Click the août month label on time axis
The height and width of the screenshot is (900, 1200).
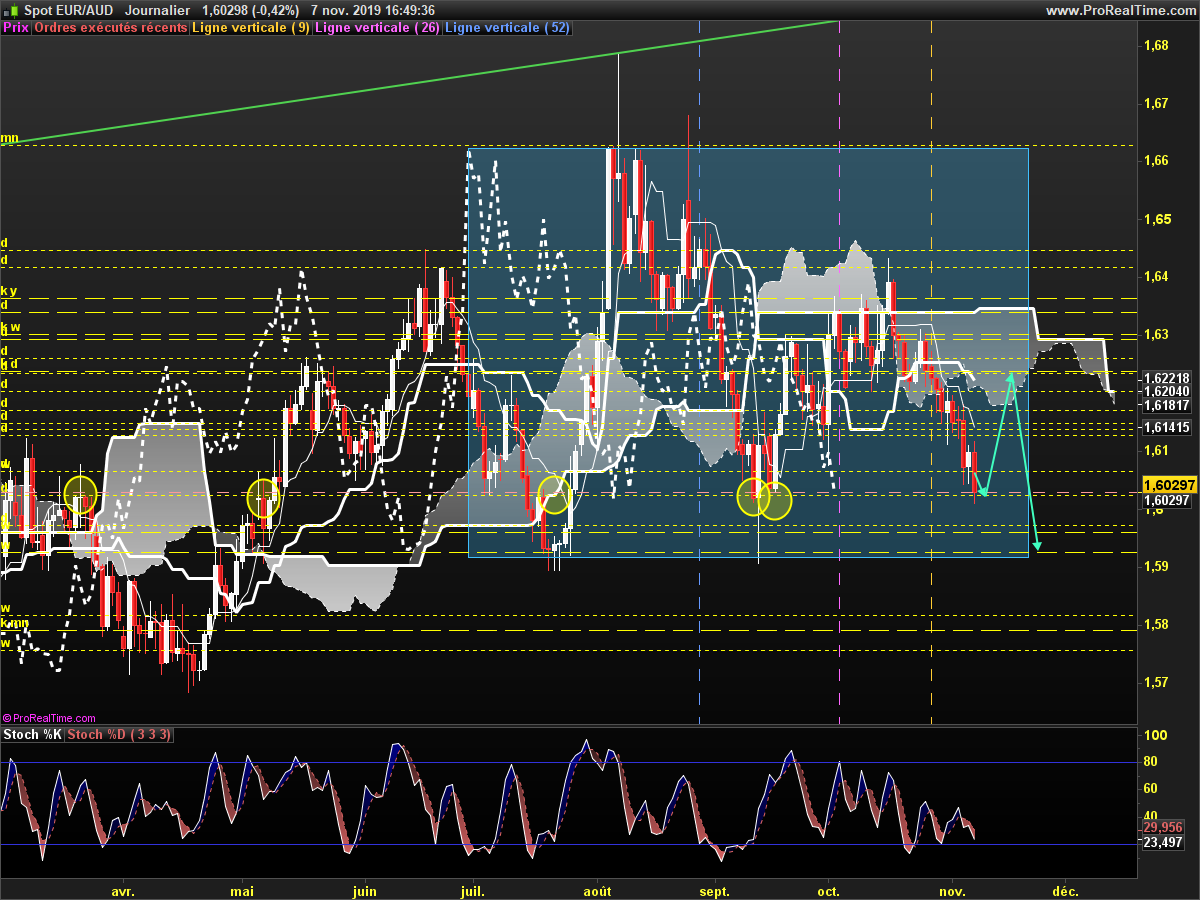pos(597,890)
